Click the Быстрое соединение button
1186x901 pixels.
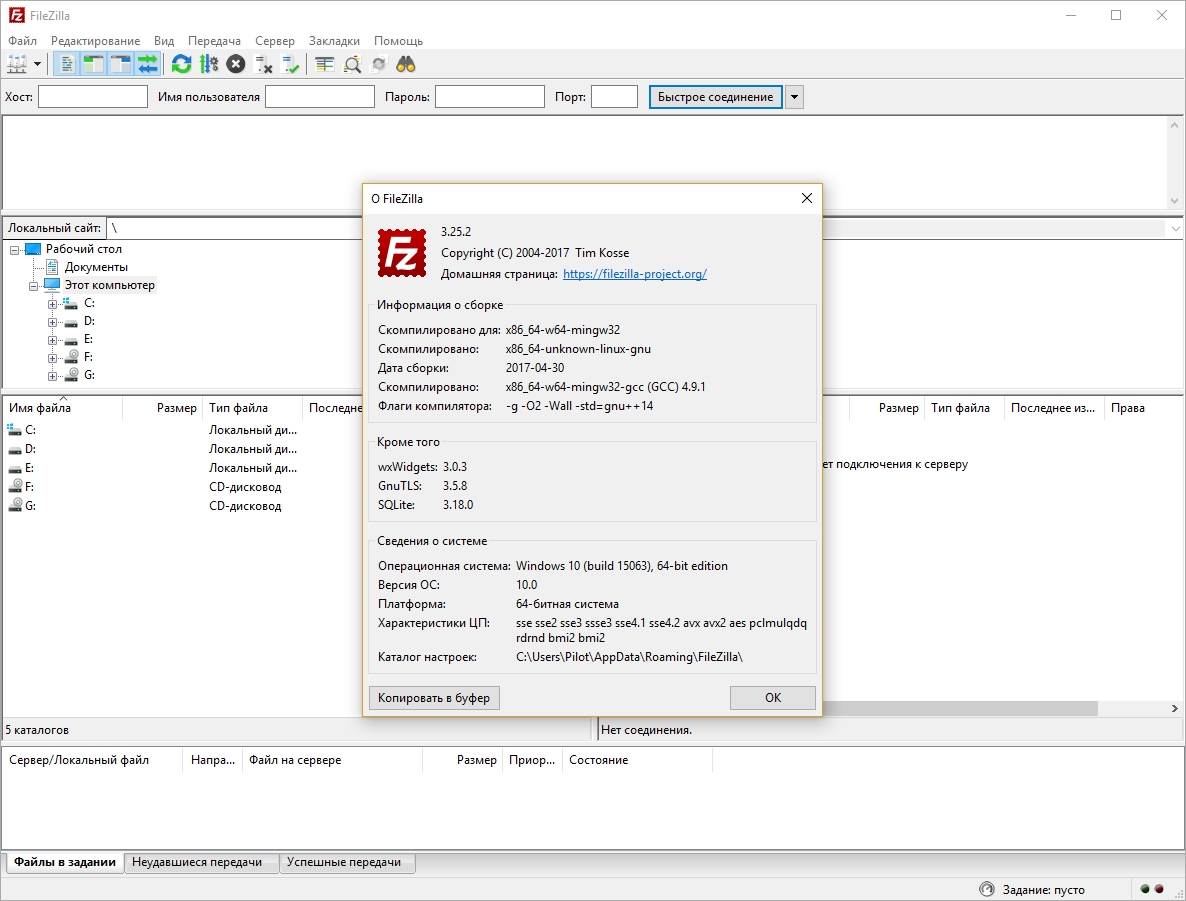tap(716, 97)
